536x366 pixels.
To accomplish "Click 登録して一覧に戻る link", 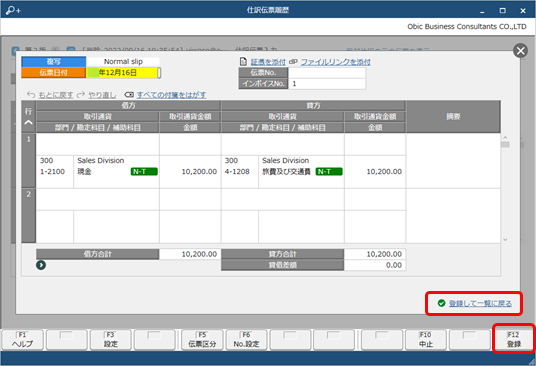I will click(x=480, y=303).
